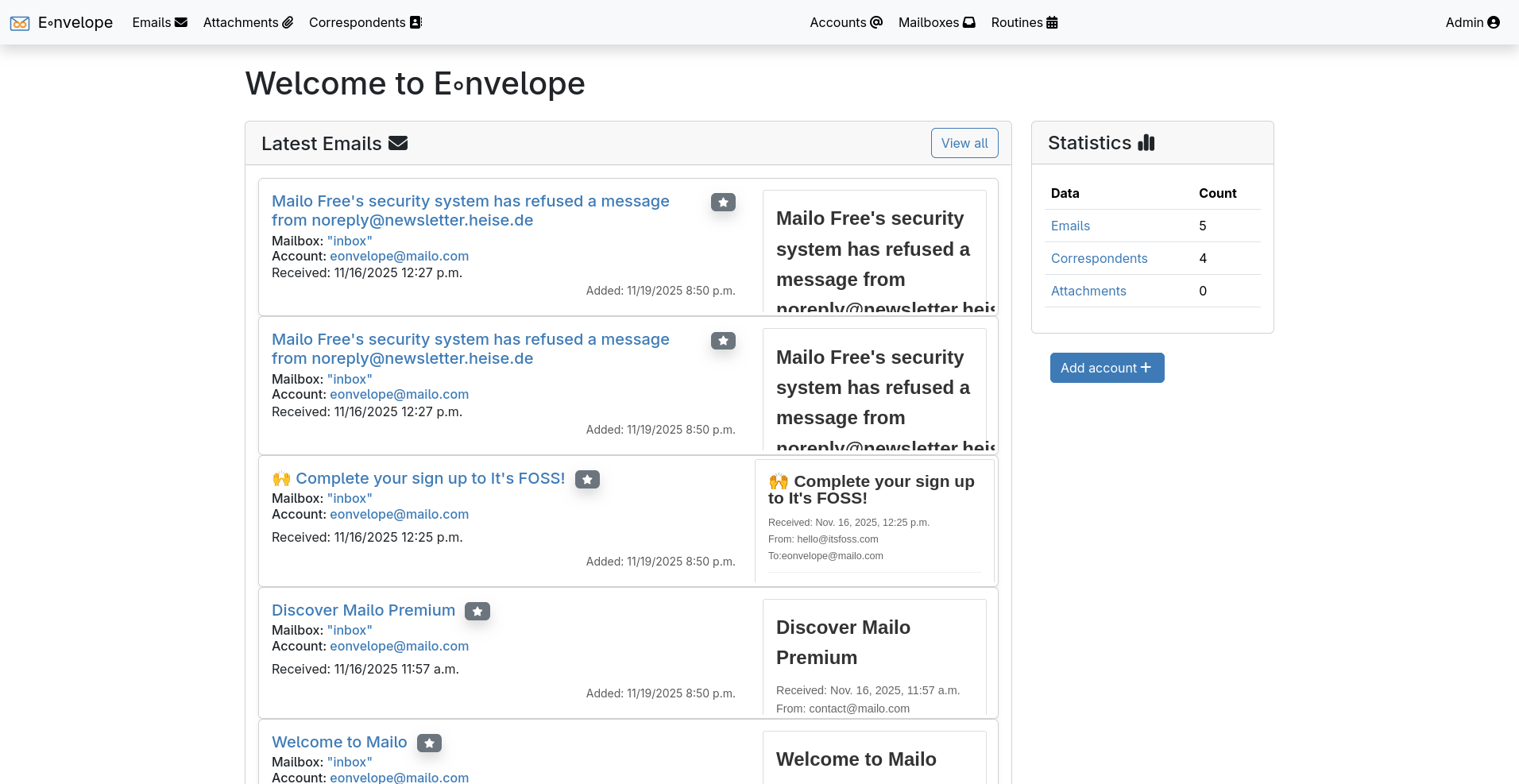The width and height of the screenshot is (1519, 784).
Task: Click the Add account button
Action: point(1107,367)
